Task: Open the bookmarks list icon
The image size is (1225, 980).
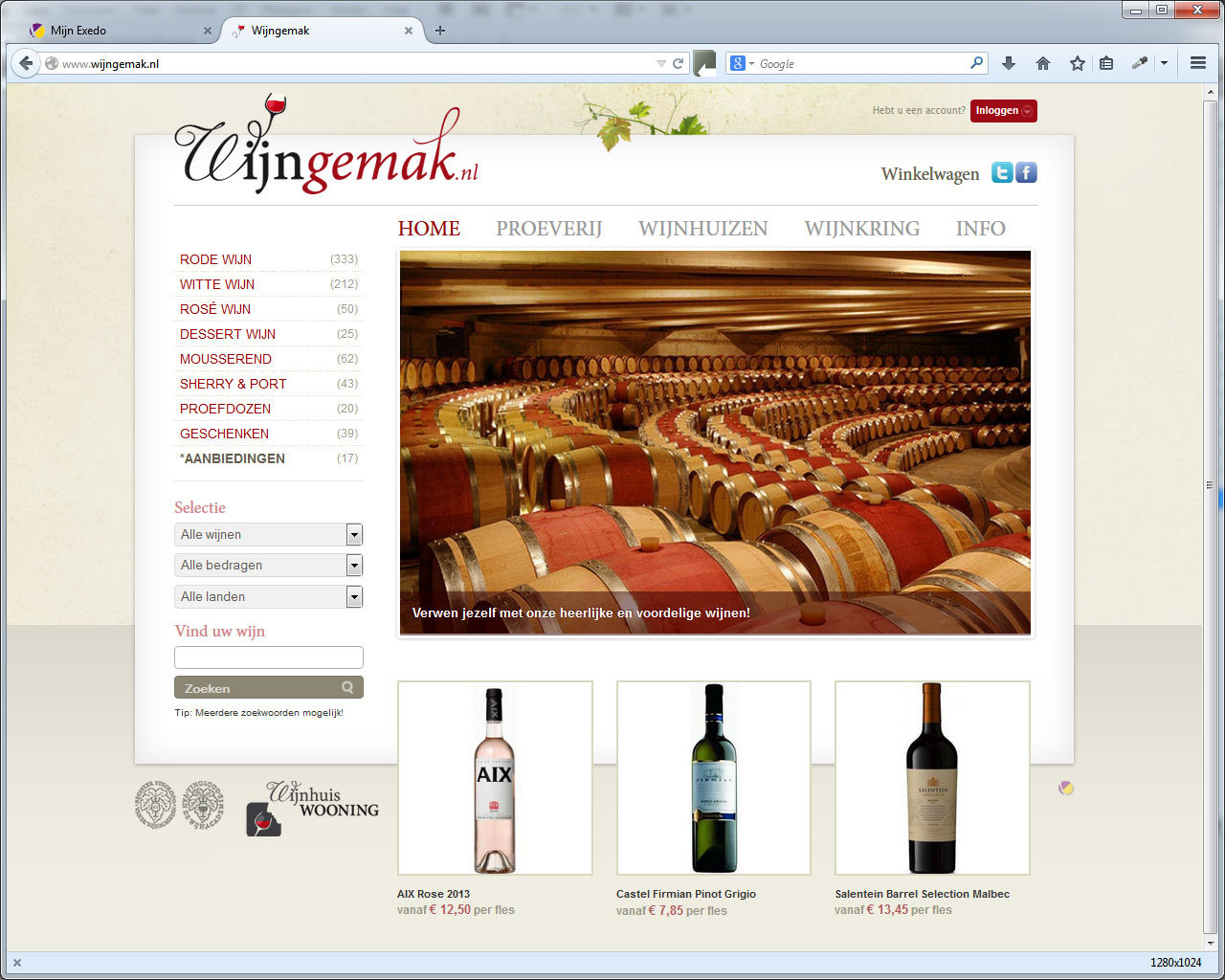Action: tap(1106, 63)
